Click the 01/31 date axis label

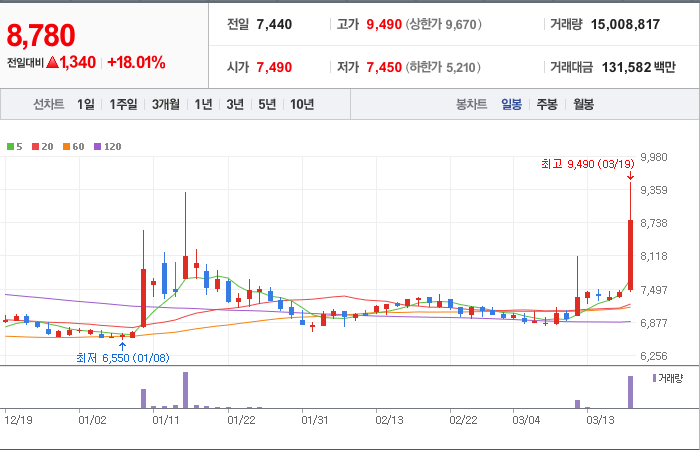coord(315,420)
